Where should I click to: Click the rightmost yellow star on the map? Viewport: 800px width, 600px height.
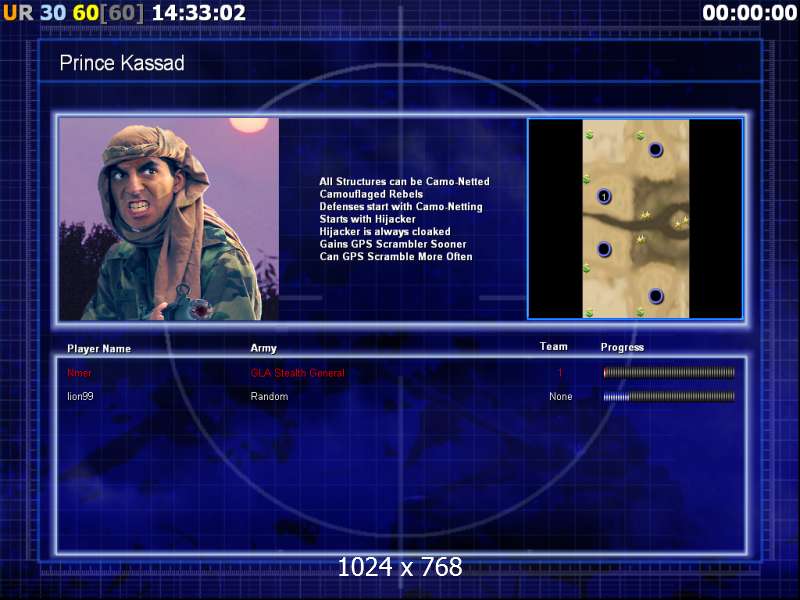(x=684, y=221)
